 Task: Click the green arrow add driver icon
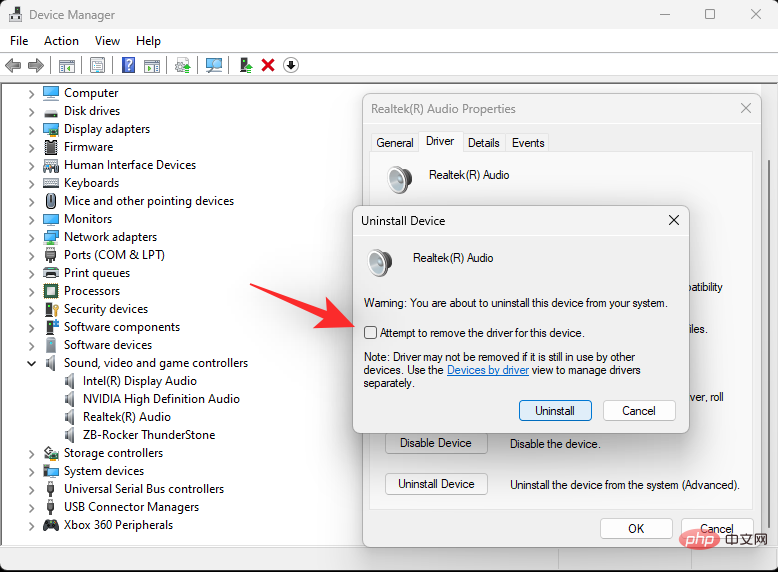(x=245, y=65)
